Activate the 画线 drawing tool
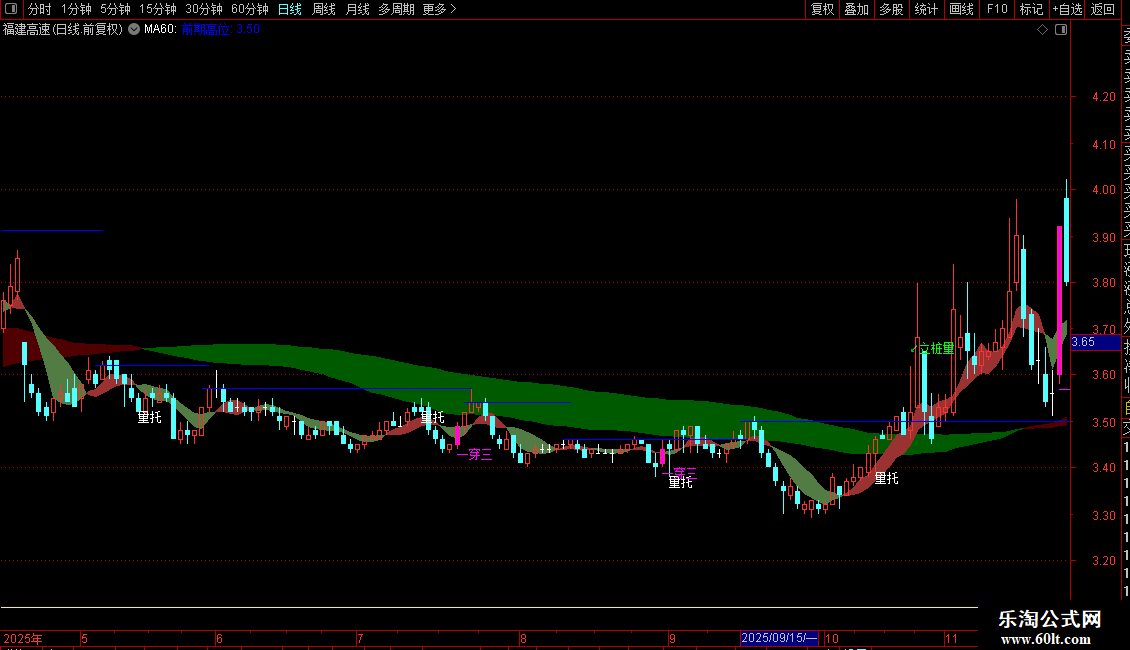The width and height of the screenshot is (1130, 650). pos(961,9)
